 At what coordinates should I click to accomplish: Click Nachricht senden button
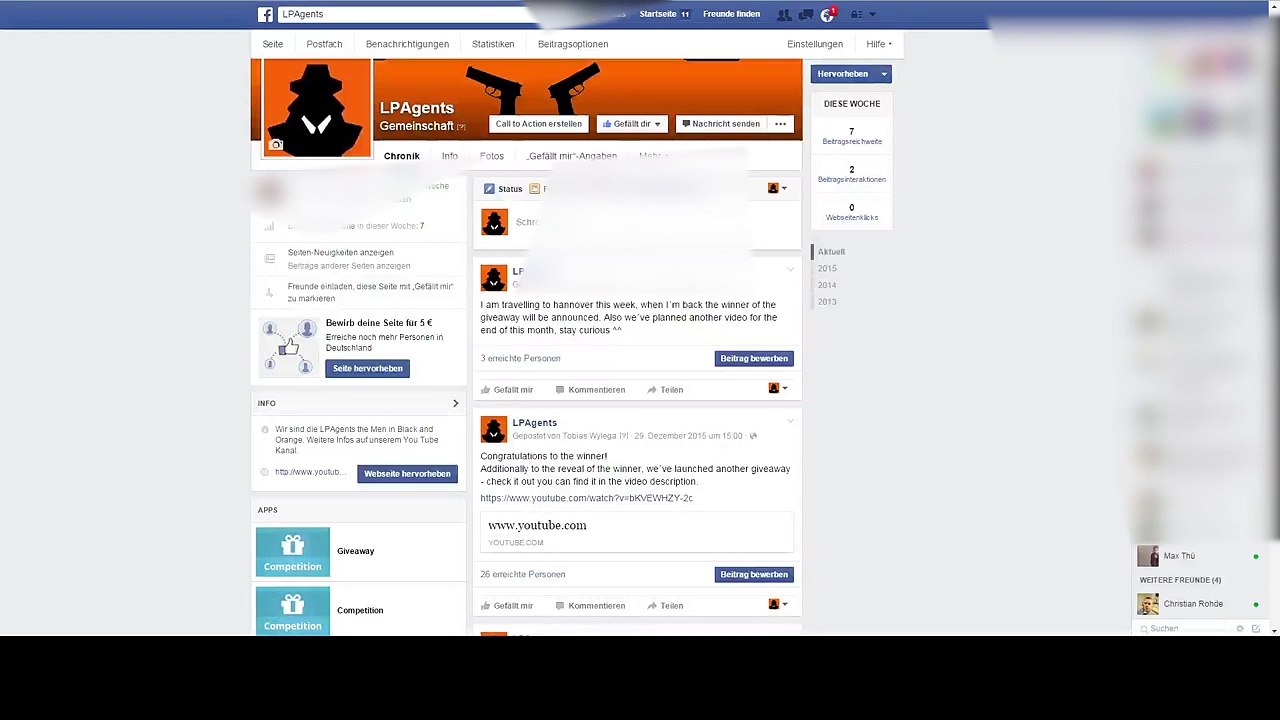721,124
